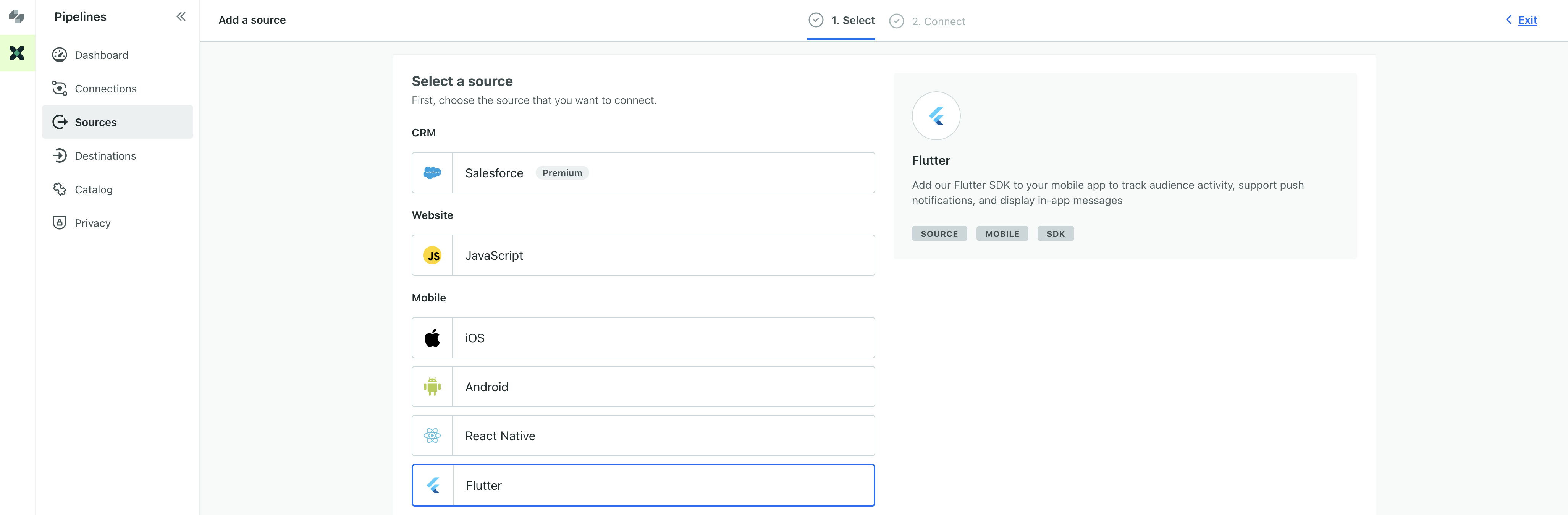Image resolution: width=1568 pixels, height=515 pixels.
Task: Open the Catalog section
Action: click(118, 189)
